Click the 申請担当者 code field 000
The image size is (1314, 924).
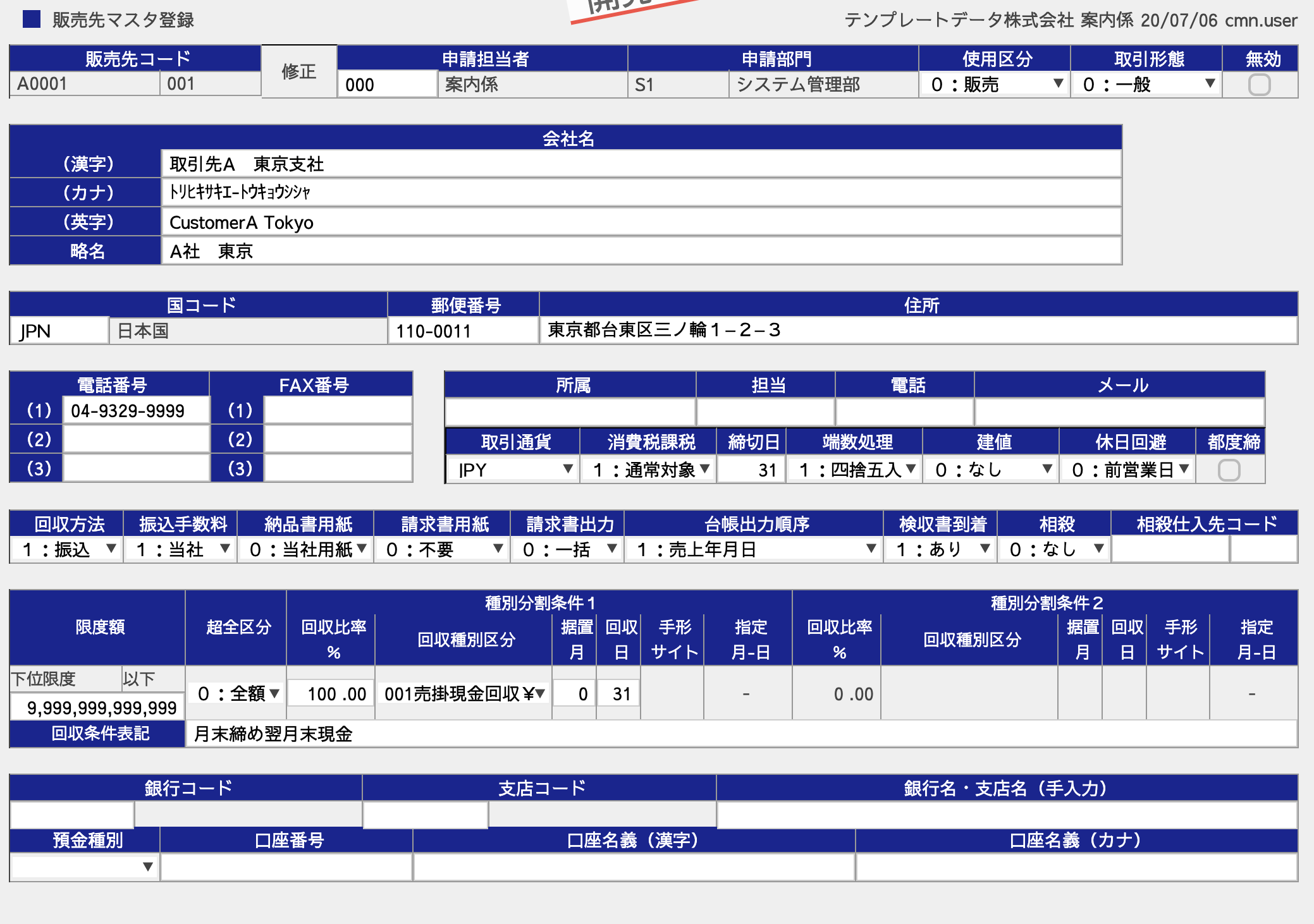[388, 84]
